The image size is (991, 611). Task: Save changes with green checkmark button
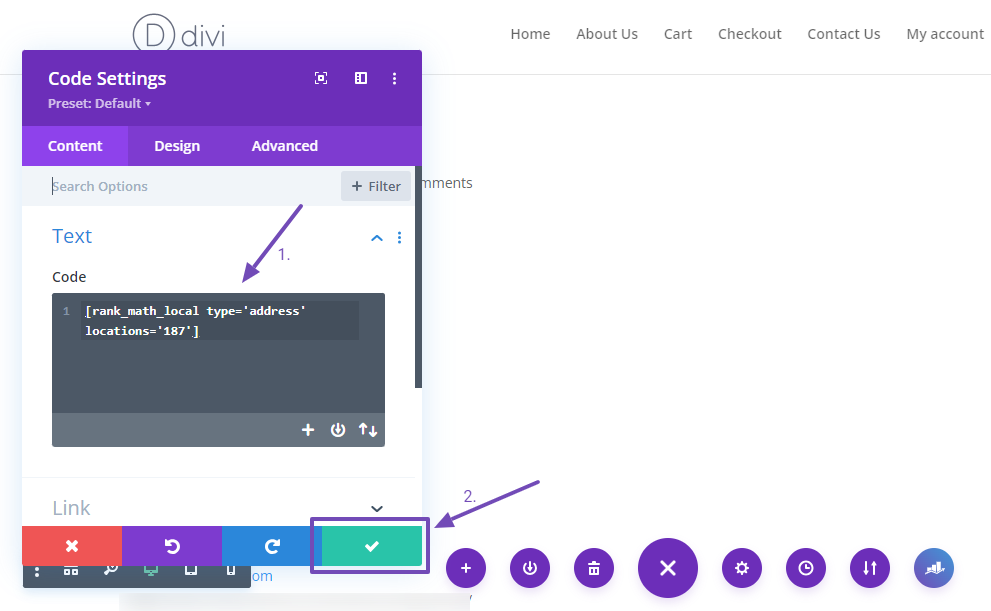coord(372,546)
